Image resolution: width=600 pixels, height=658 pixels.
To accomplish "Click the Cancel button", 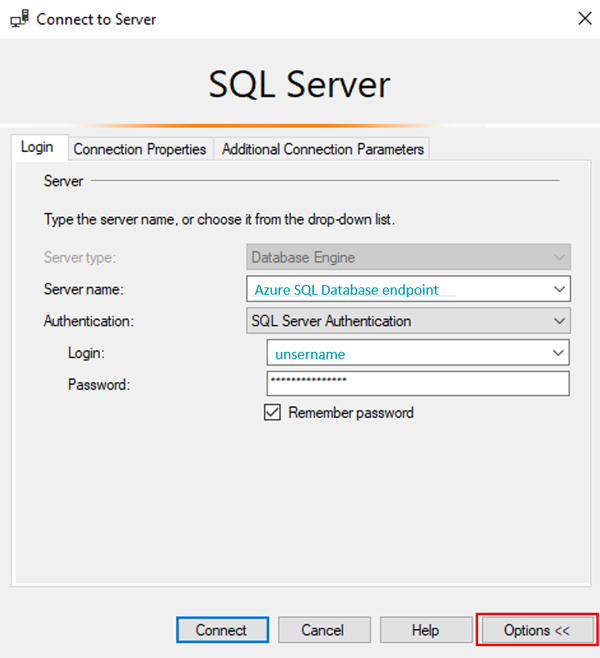I will [324, 629].
